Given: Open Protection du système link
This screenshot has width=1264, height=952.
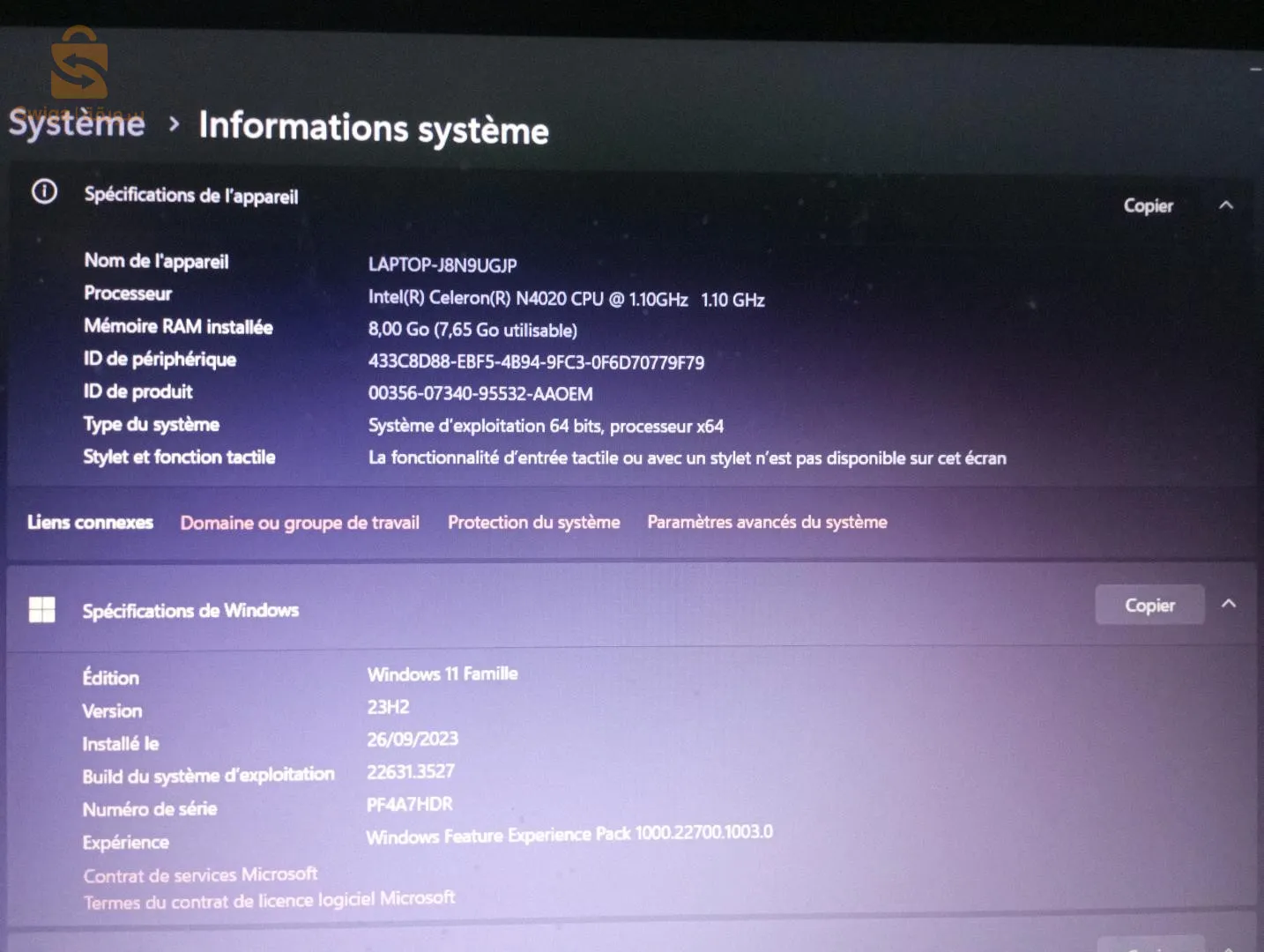Looking at the screenshot, I should click(533, 522).
